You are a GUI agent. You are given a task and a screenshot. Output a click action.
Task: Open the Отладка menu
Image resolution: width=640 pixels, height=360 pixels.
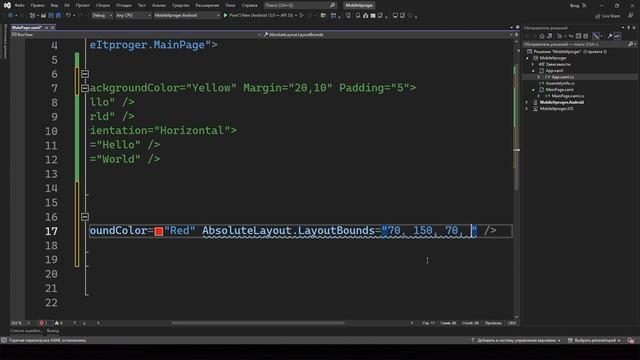pos(123,5)
